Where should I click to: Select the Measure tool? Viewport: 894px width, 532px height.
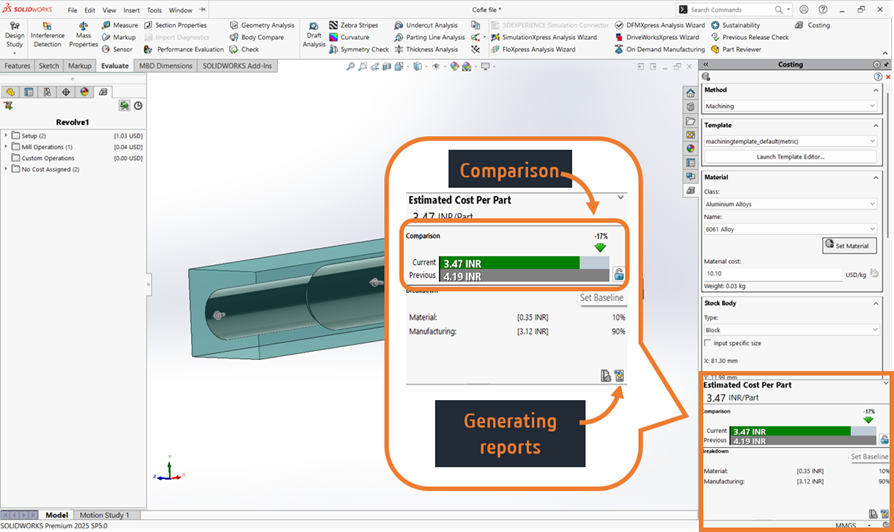click(120, 25)
